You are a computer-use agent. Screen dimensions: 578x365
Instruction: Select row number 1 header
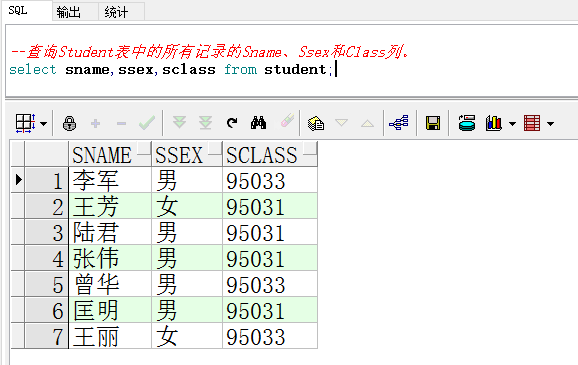(46, 181)
